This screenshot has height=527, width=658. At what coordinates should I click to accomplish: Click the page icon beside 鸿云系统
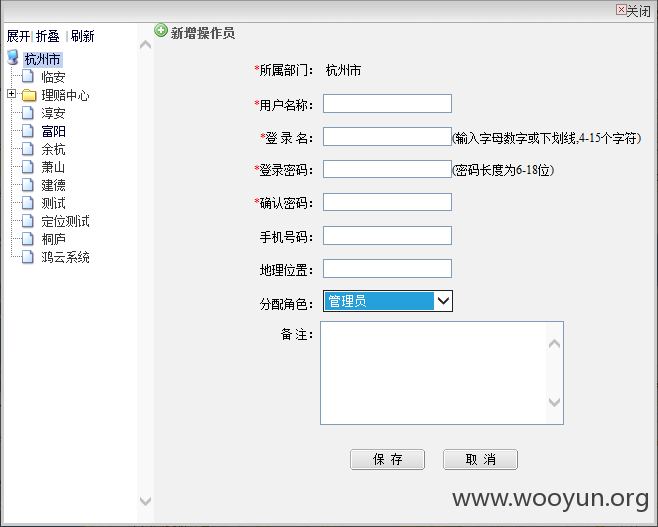pyautogui.click(x=28, y=256)
